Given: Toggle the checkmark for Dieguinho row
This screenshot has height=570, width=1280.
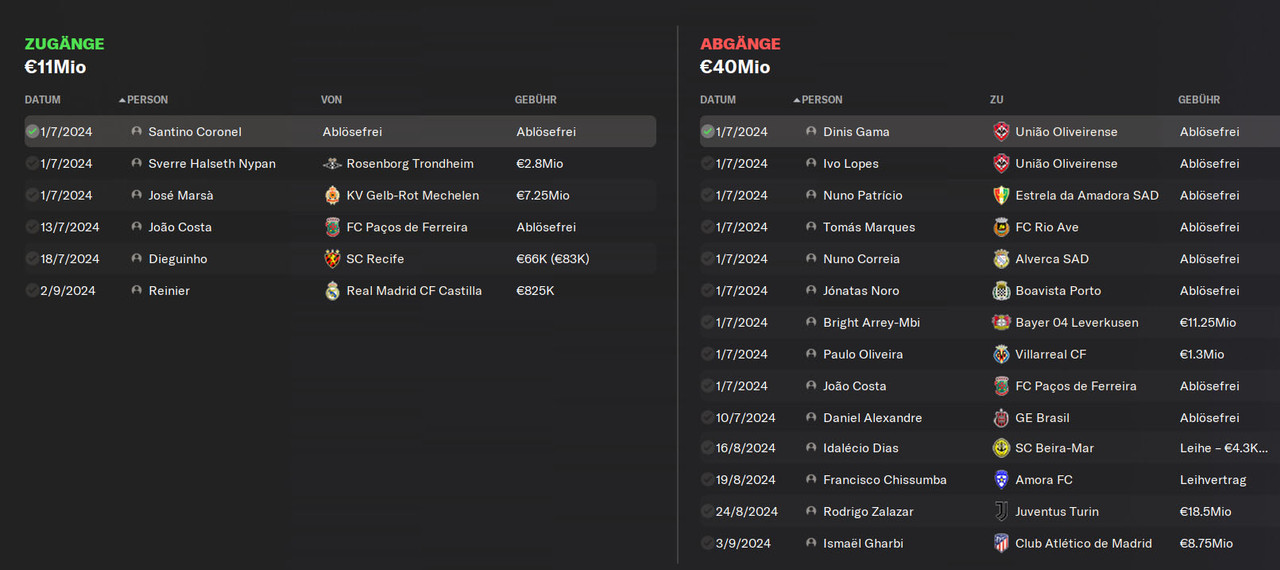Looking at the screenshot, I should point(32,259).
